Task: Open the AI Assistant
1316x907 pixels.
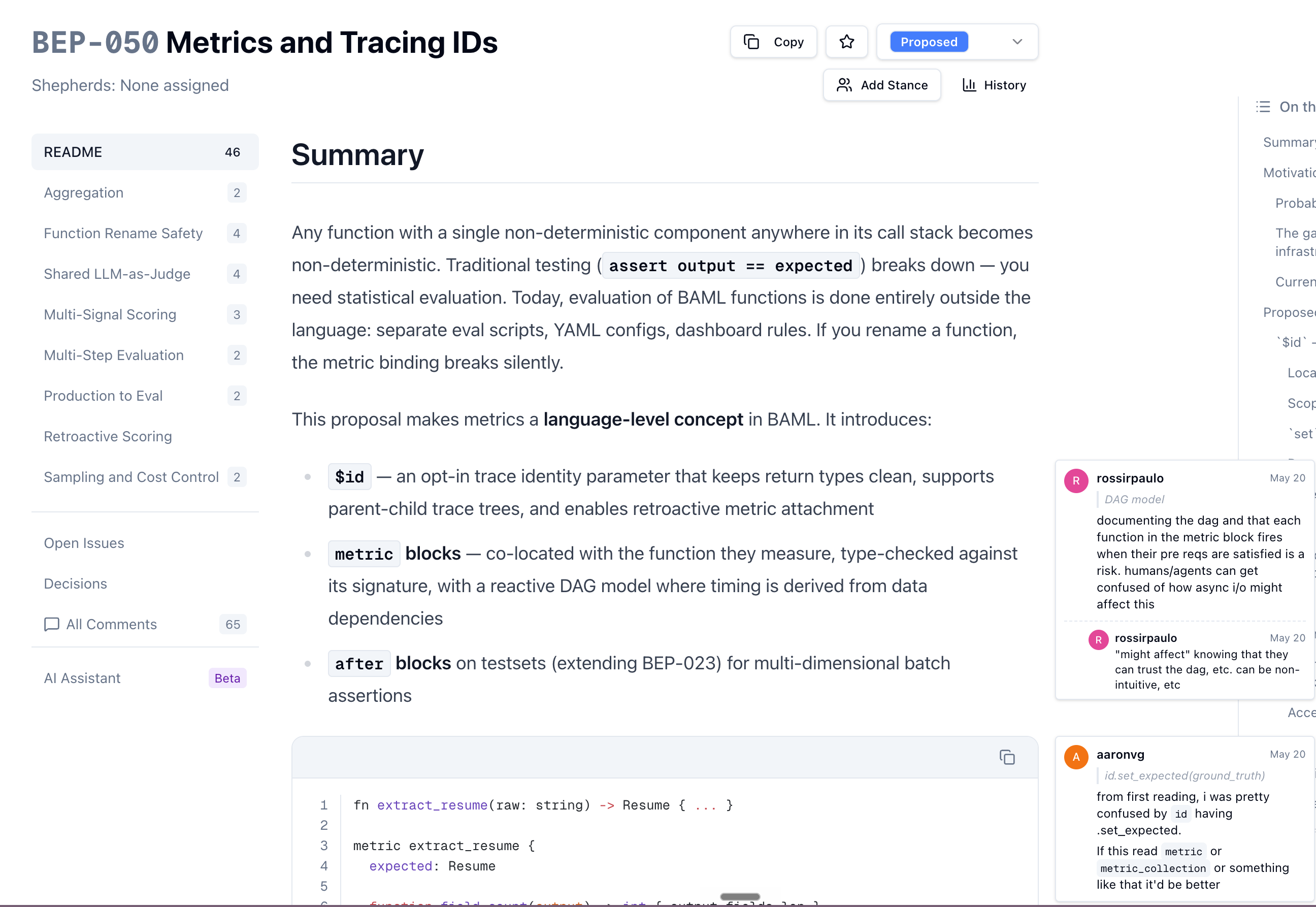Action: pos(145,678)
